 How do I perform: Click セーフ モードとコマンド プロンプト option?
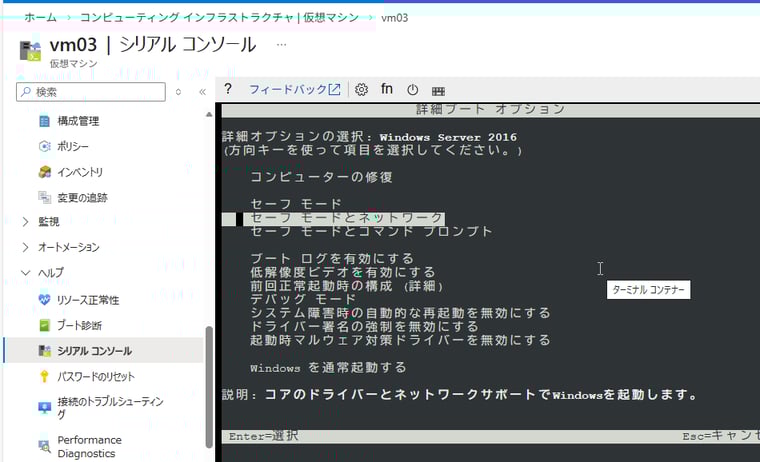[x=371, y=231]
